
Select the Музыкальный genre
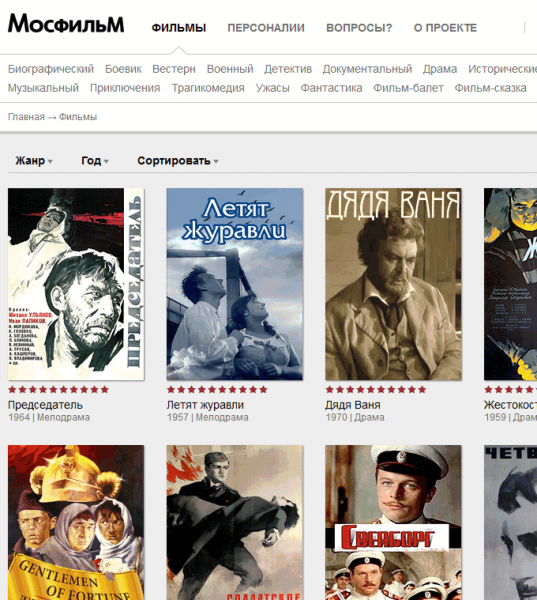pyautogui.click(x=43, y=88)
